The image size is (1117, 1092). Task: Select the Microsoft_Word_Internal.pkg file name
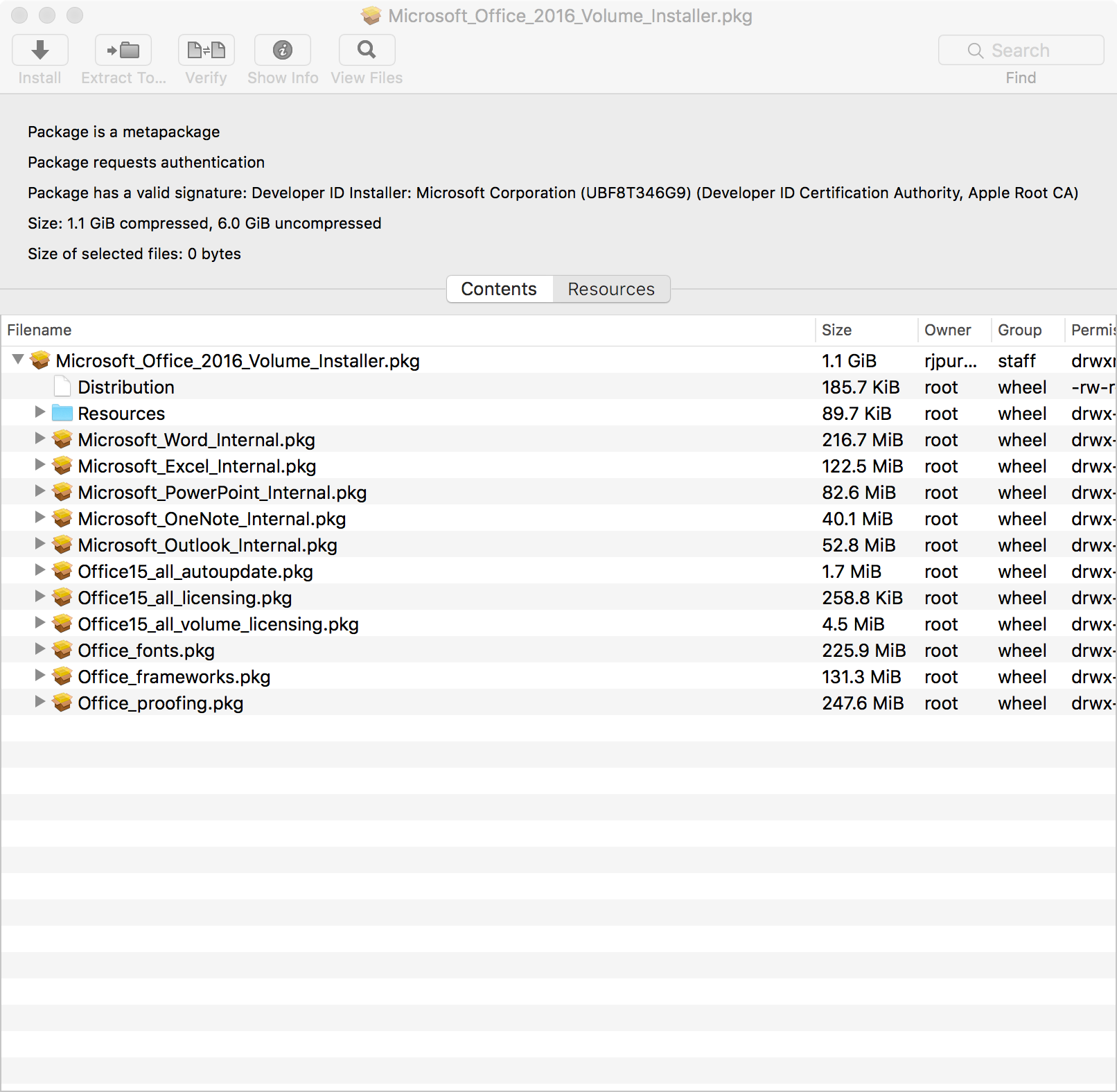pos(197,440)
